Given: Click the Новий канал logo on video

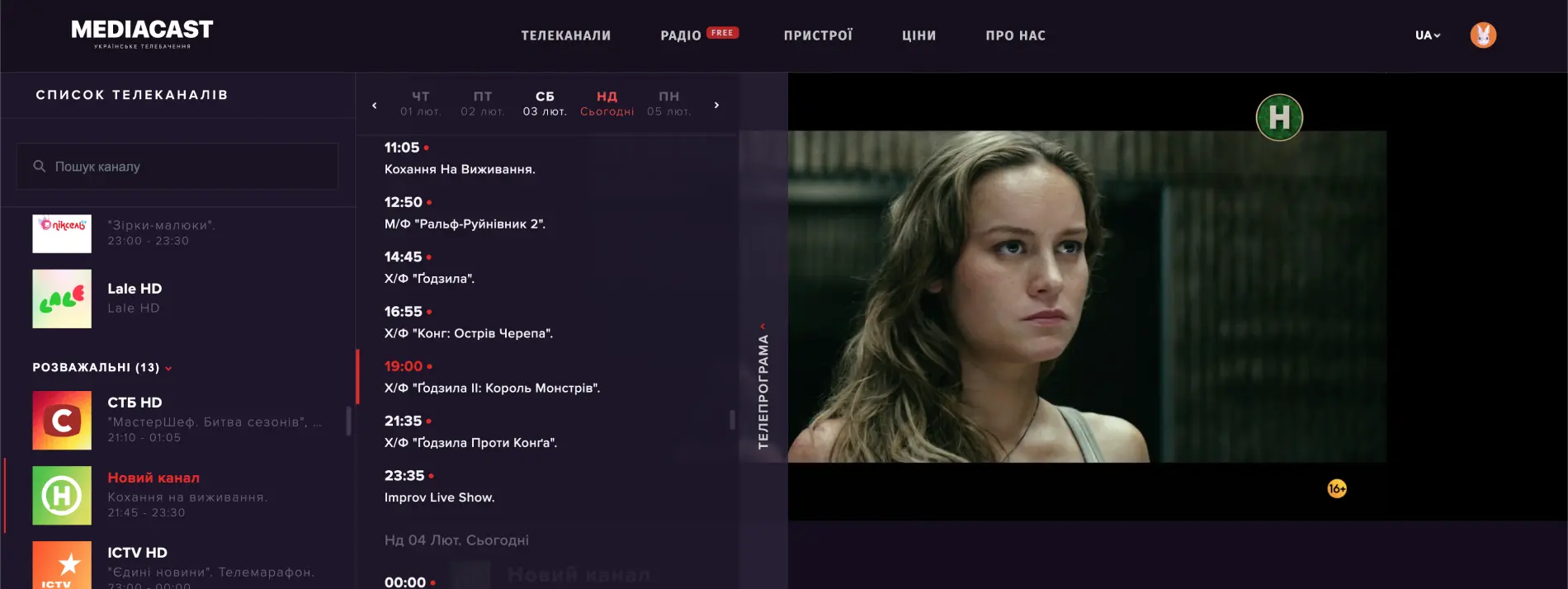Looking at the screenshot, I should [x=1279, y=117].
